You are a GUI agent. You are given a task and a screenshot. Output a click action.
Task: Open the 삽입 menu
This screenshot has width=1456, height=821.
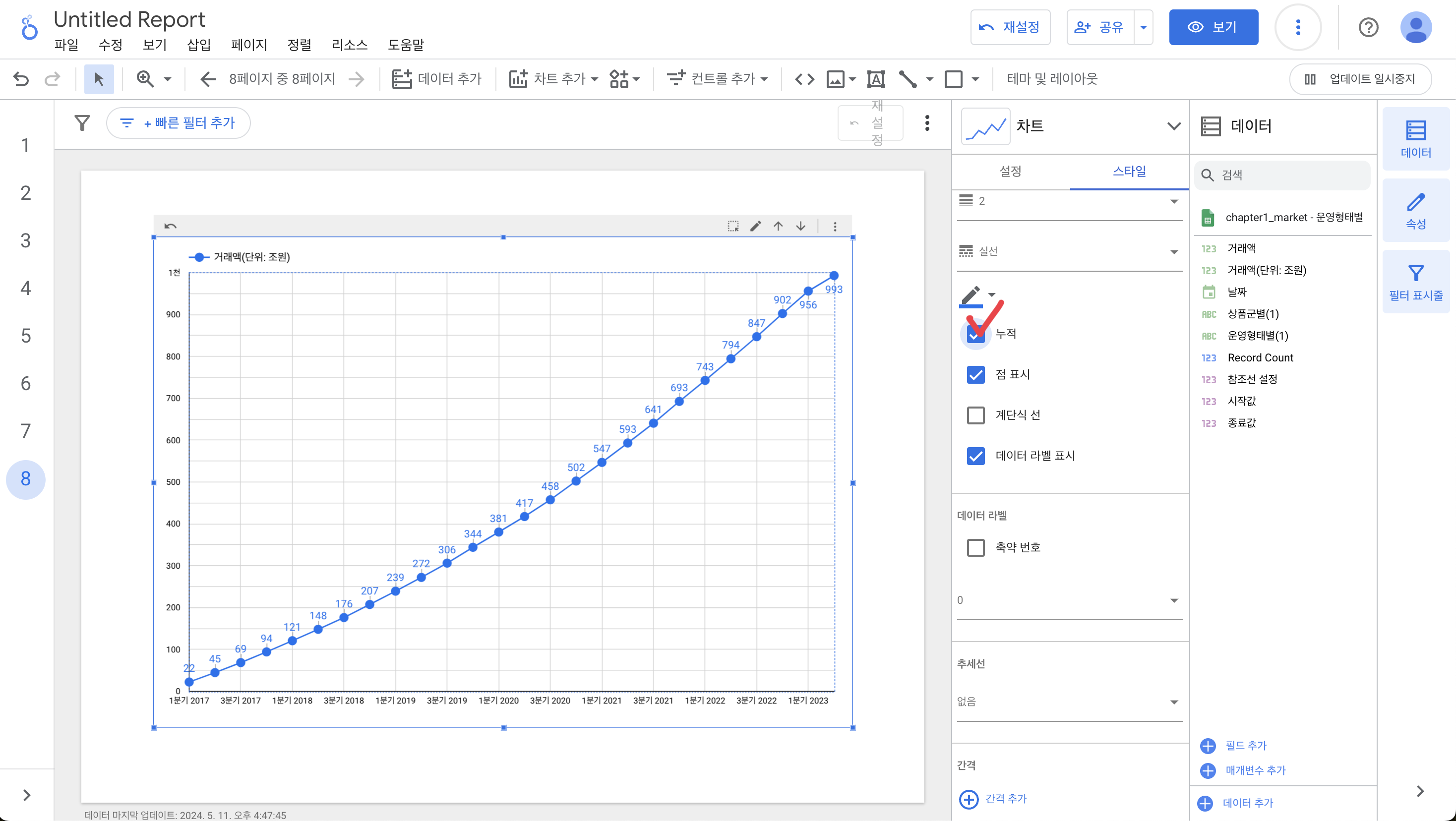tap(198, 45)
